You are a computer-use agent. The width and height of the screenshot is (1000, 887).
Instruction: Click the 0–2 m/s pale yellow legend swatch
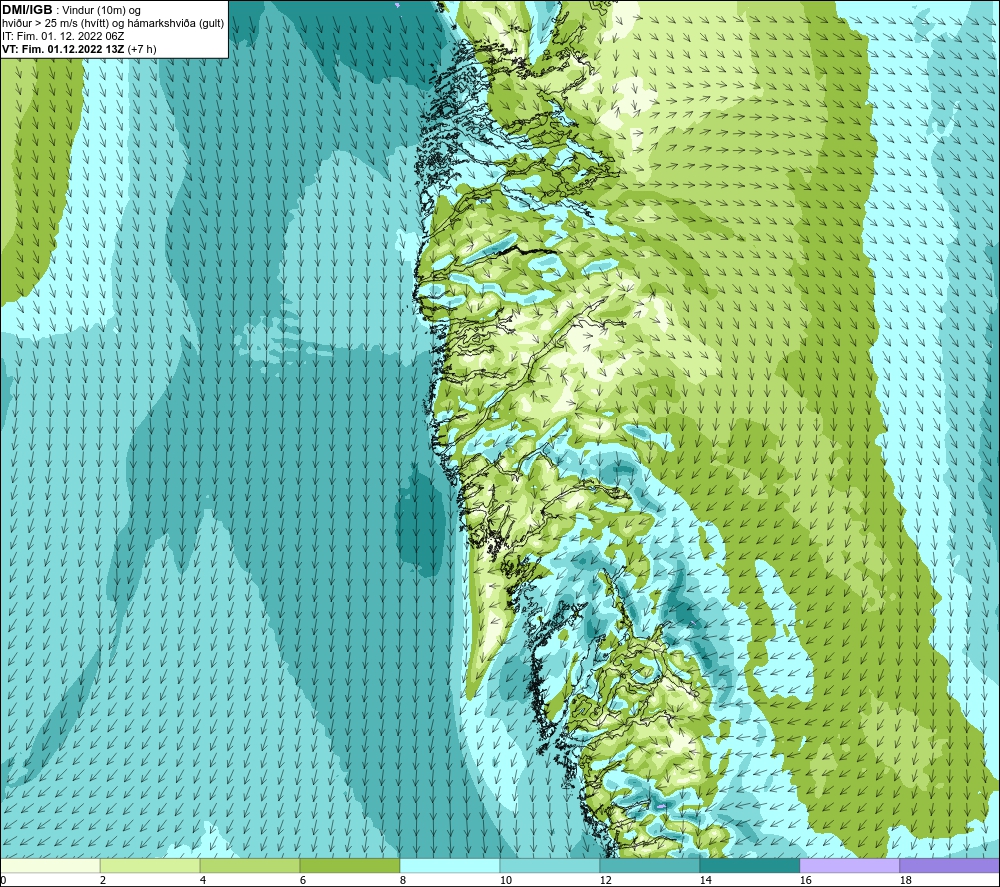pos(50,865)
